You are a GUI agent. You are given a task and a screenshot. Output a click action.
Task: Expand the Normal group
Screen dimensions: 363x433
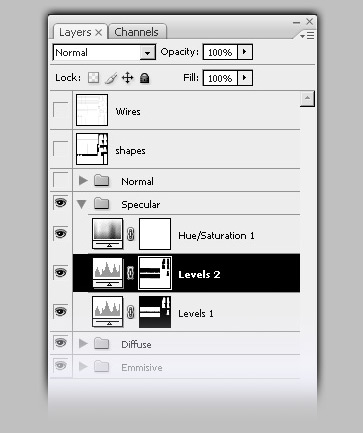tap(83, 181)
